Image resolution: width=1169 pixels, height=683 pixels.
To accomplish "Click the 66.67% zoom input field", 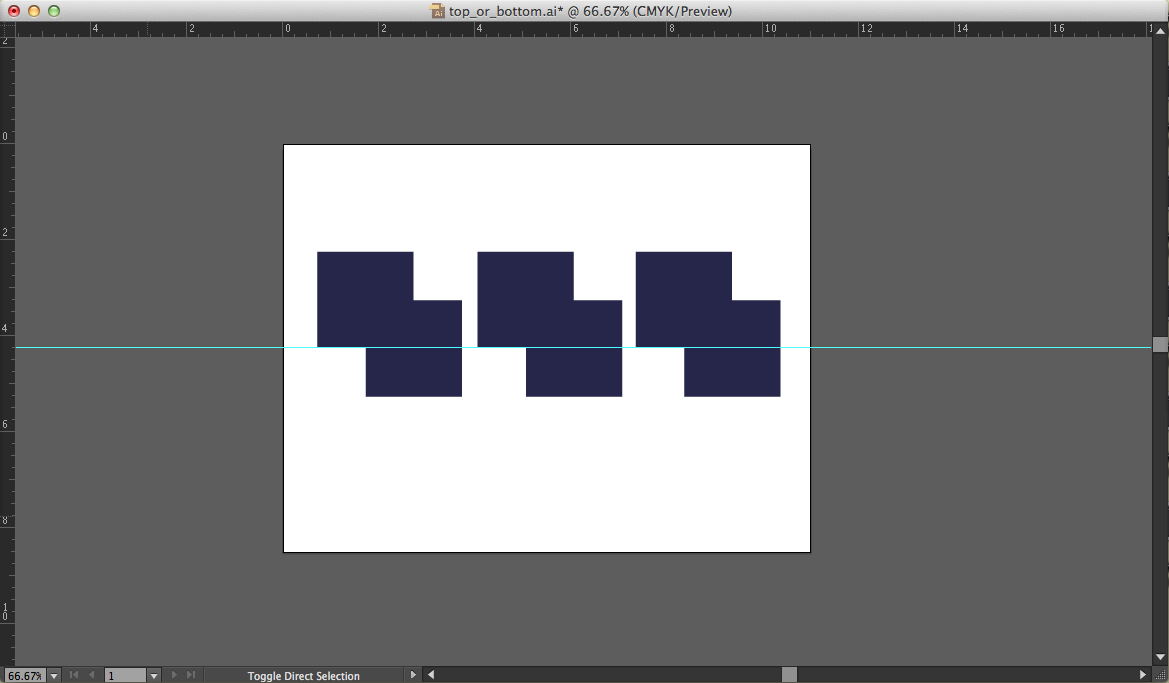I will coord(25,676).
